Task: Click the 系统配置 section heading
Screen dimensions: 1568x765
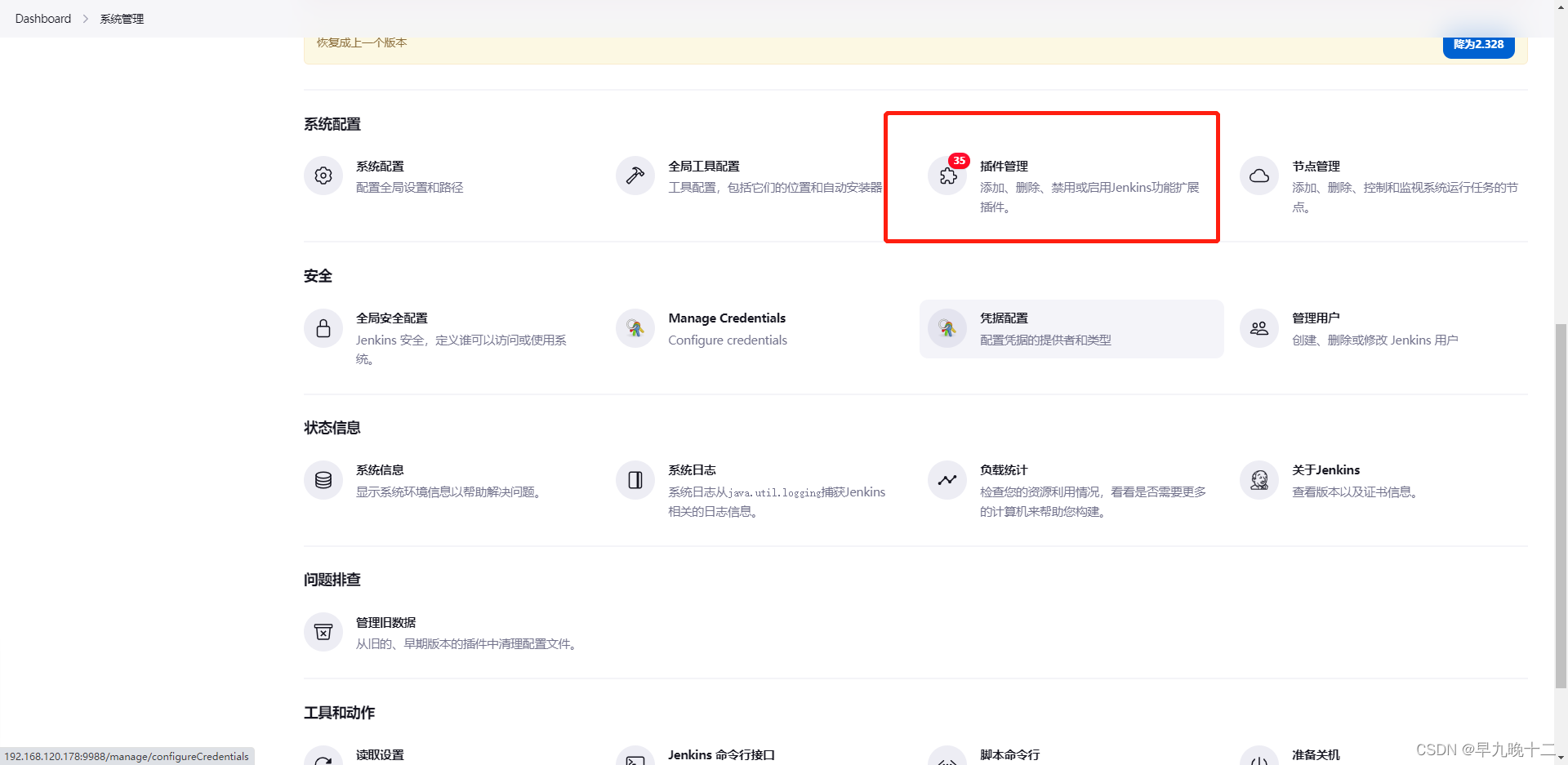Action: 332,124
